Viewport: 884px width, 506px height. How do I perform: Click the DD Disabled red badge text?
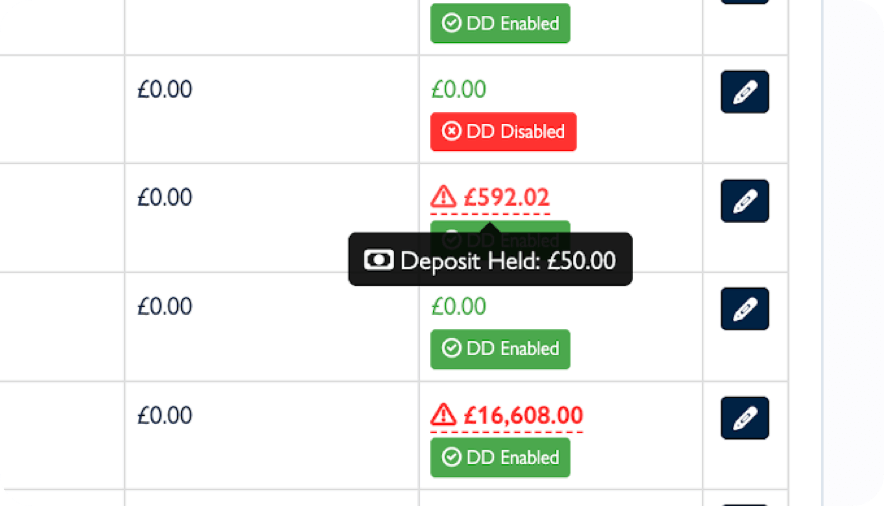(515, 131)
